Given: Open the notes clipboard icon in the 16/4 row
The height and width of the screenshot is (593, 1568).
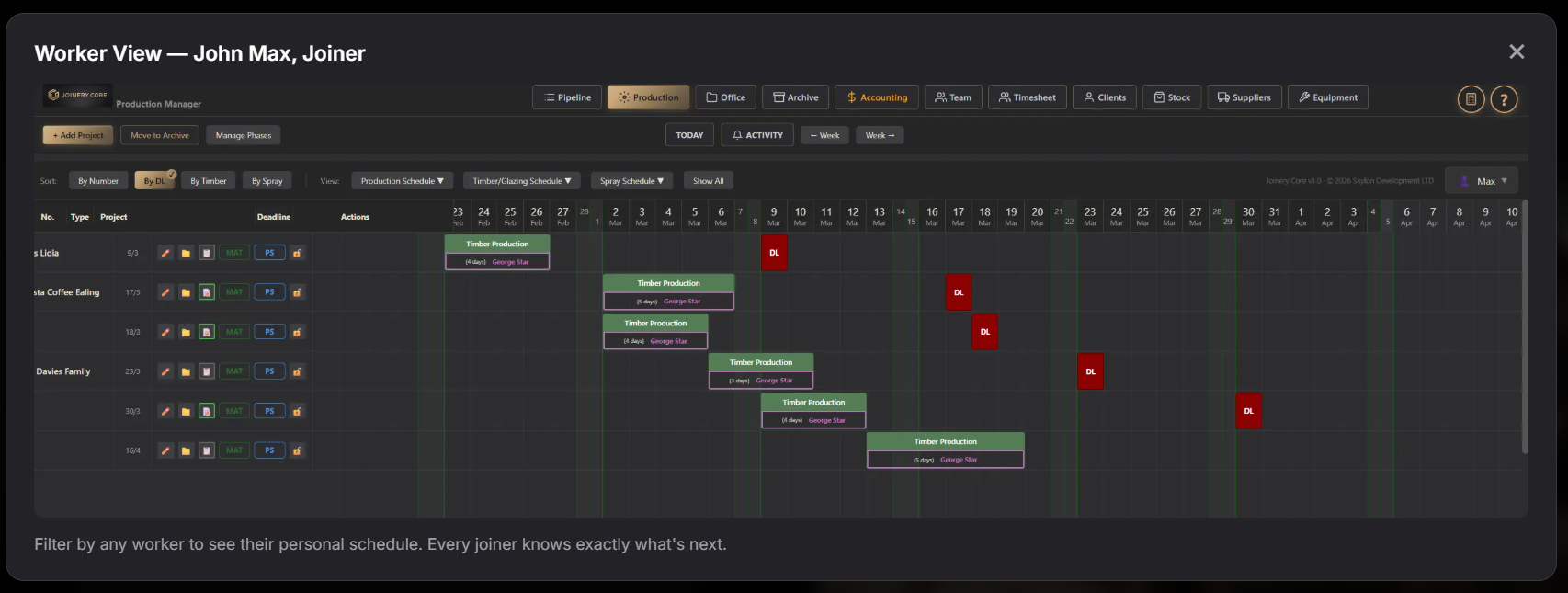Looking at the screenshot, I should (x=207, y=450).
